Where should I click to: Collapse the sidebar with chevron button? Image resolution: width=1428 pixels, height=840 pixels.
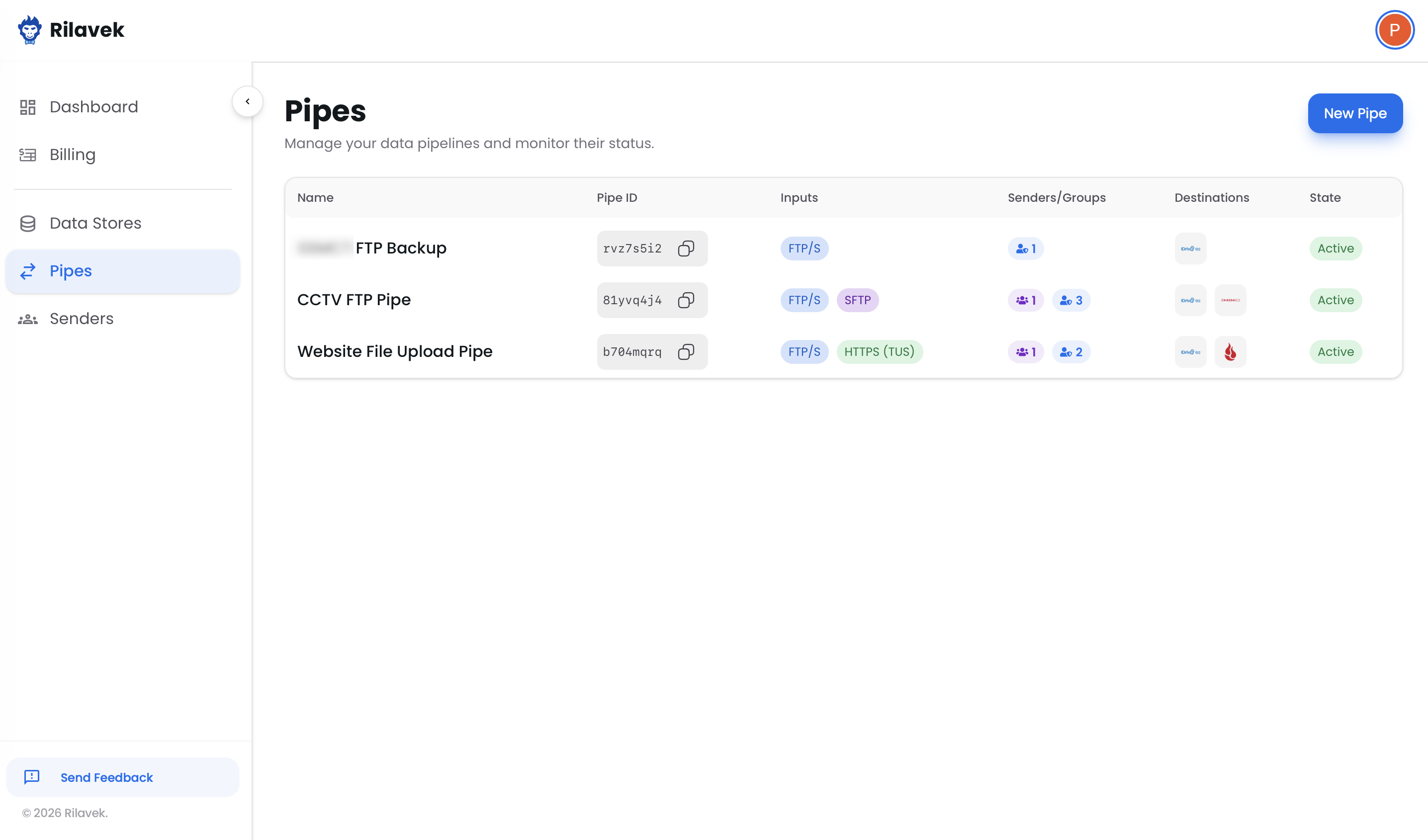click(x=248, y=101)
